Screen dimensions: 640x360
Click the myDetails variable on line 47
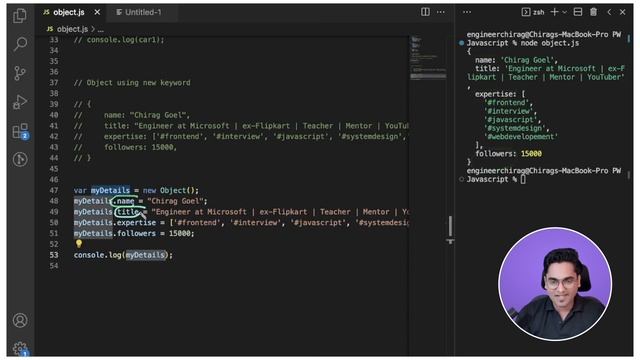point(110,190)
